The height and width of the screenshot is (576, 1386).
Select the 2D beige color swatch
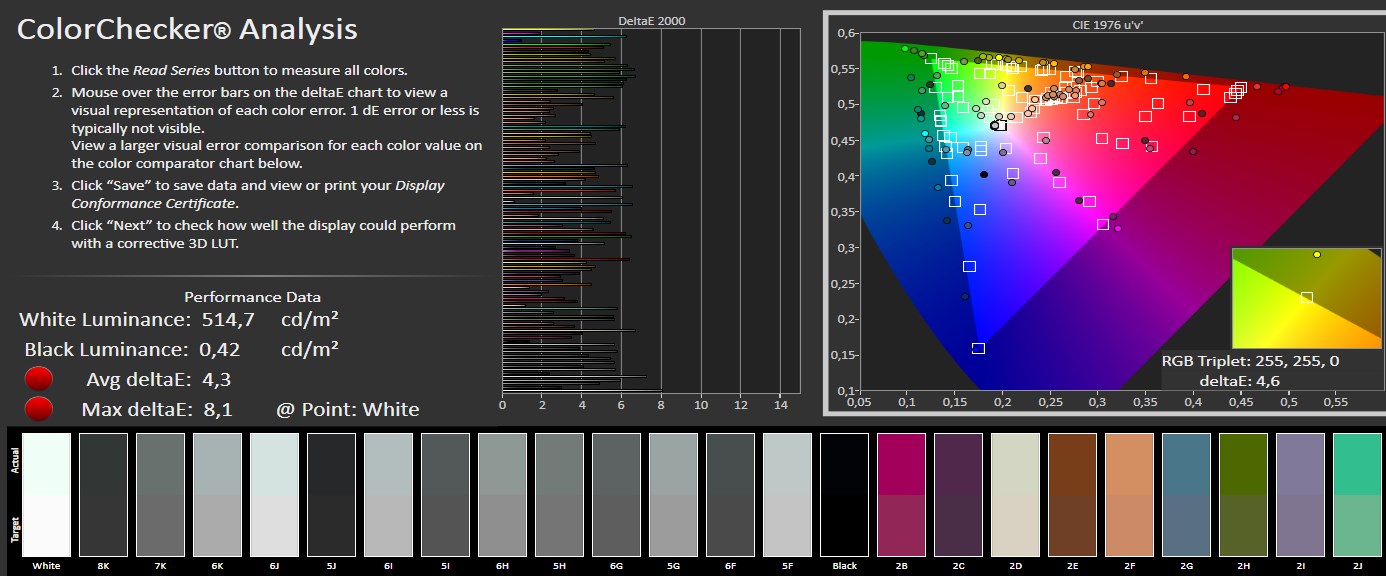click(x=1016, y=495)
